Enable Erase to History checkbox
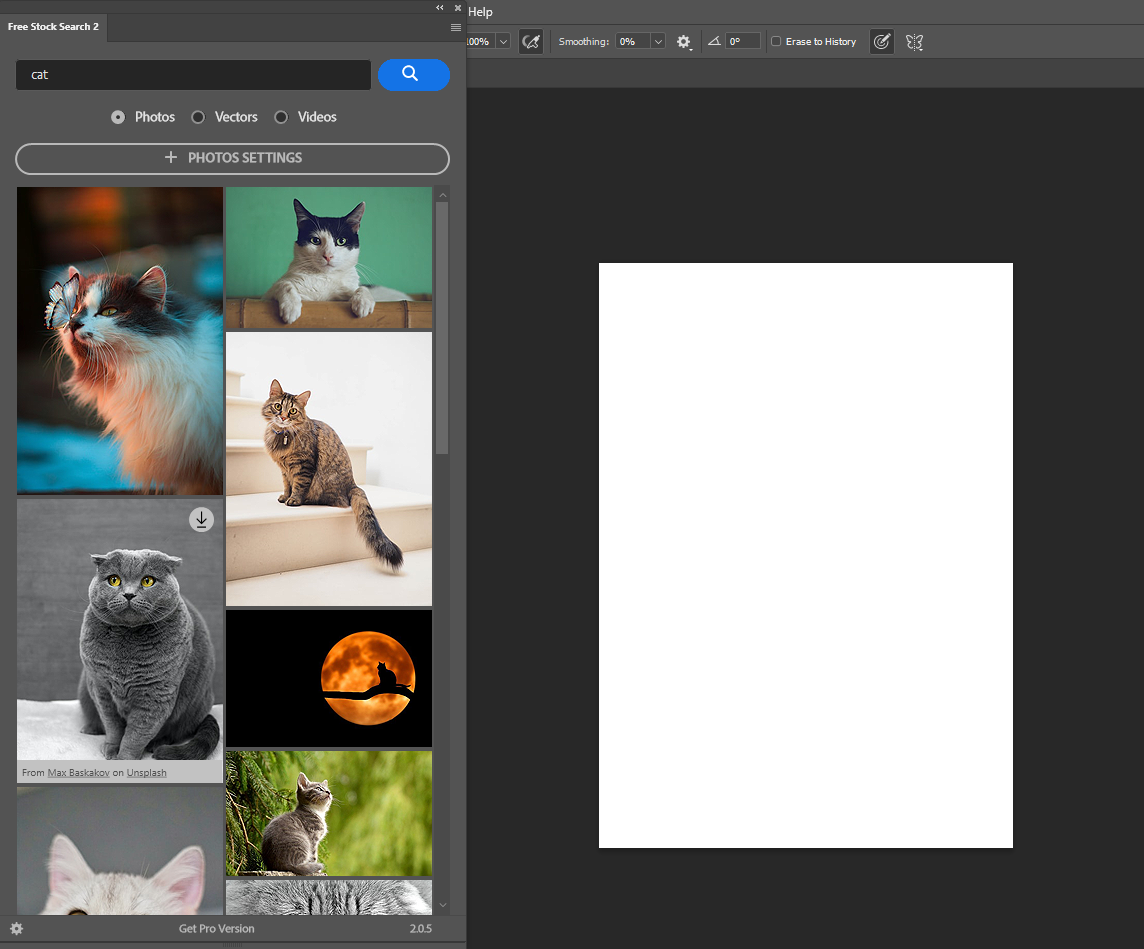The image size is (1144, 949). pyautogui.click(x=776, y=42)
